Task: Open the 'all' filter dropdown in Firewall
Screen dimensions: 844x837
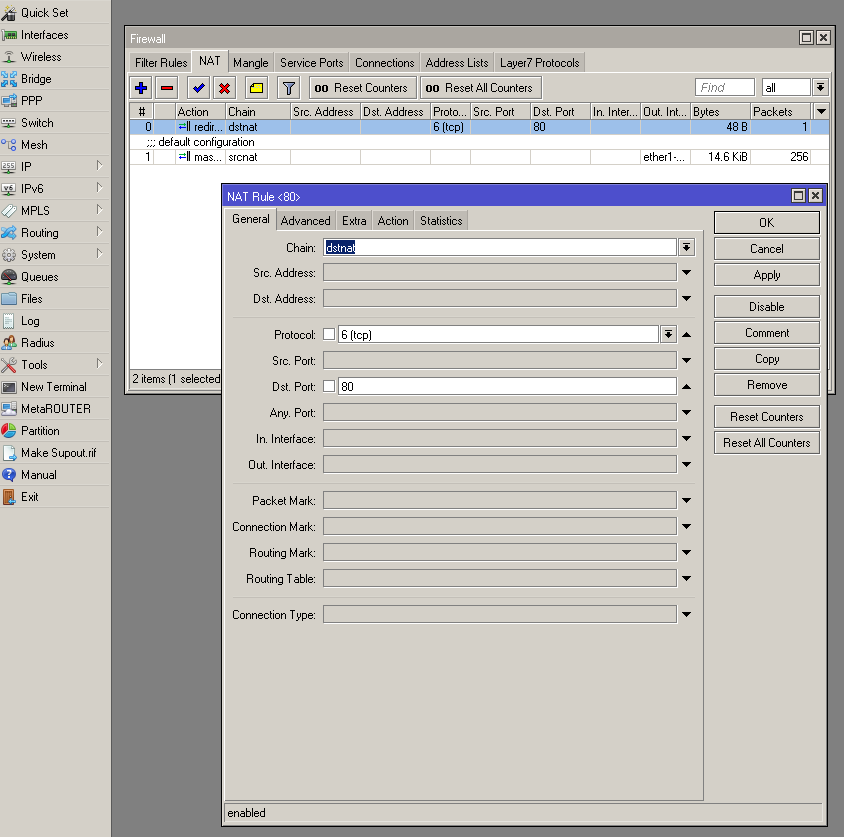Action: tap(820, 87)
